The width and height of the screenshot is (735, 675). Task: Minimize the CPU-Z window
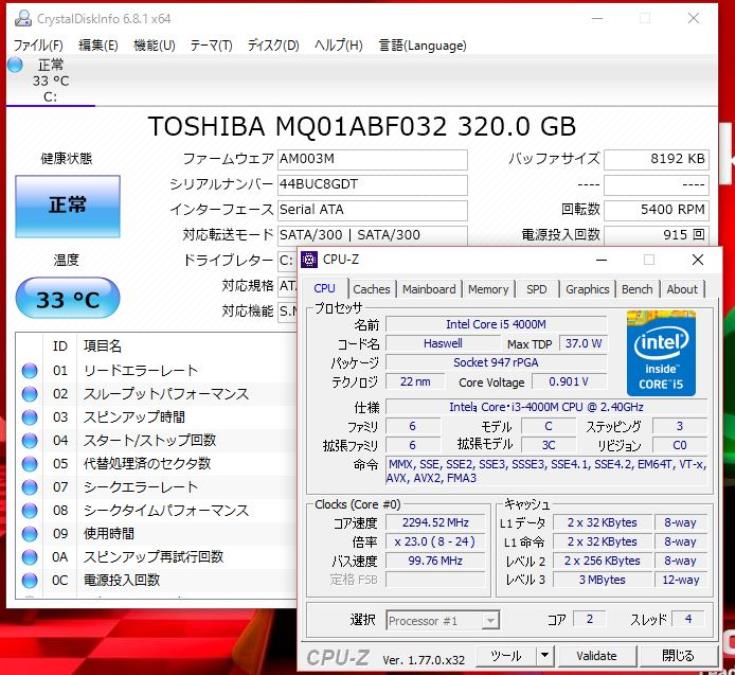click(x=601, y=260)
